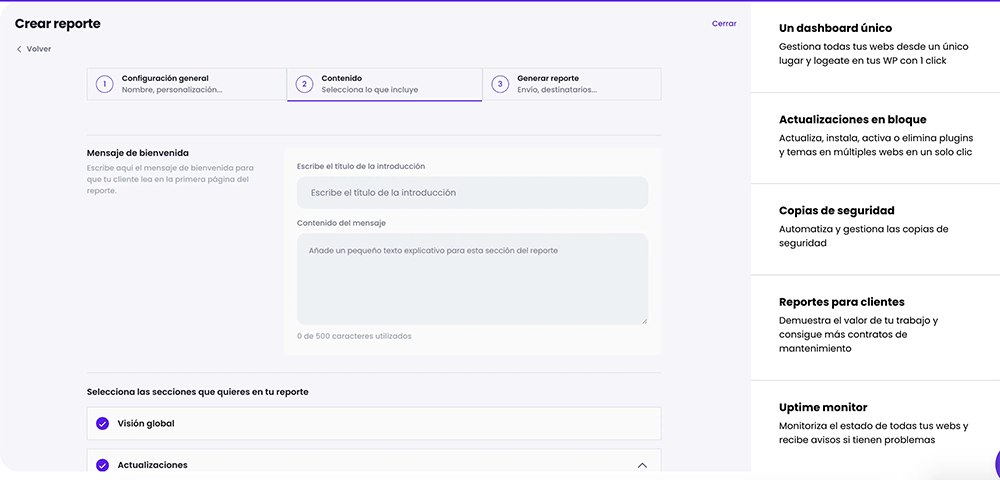Grab the textarea resize handle corner
The image size is (1000, 480).
[644, 321]
